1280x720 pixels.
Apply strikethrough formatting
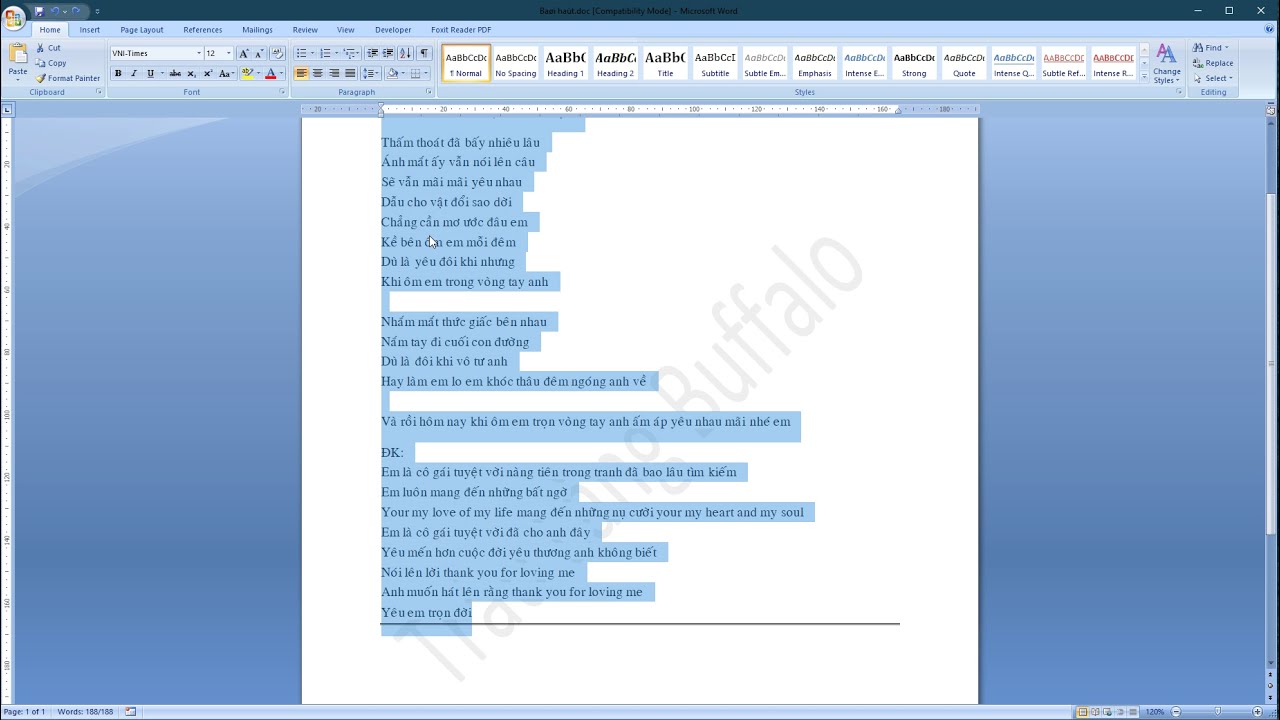pyautogui.click(x=175, y=74)
